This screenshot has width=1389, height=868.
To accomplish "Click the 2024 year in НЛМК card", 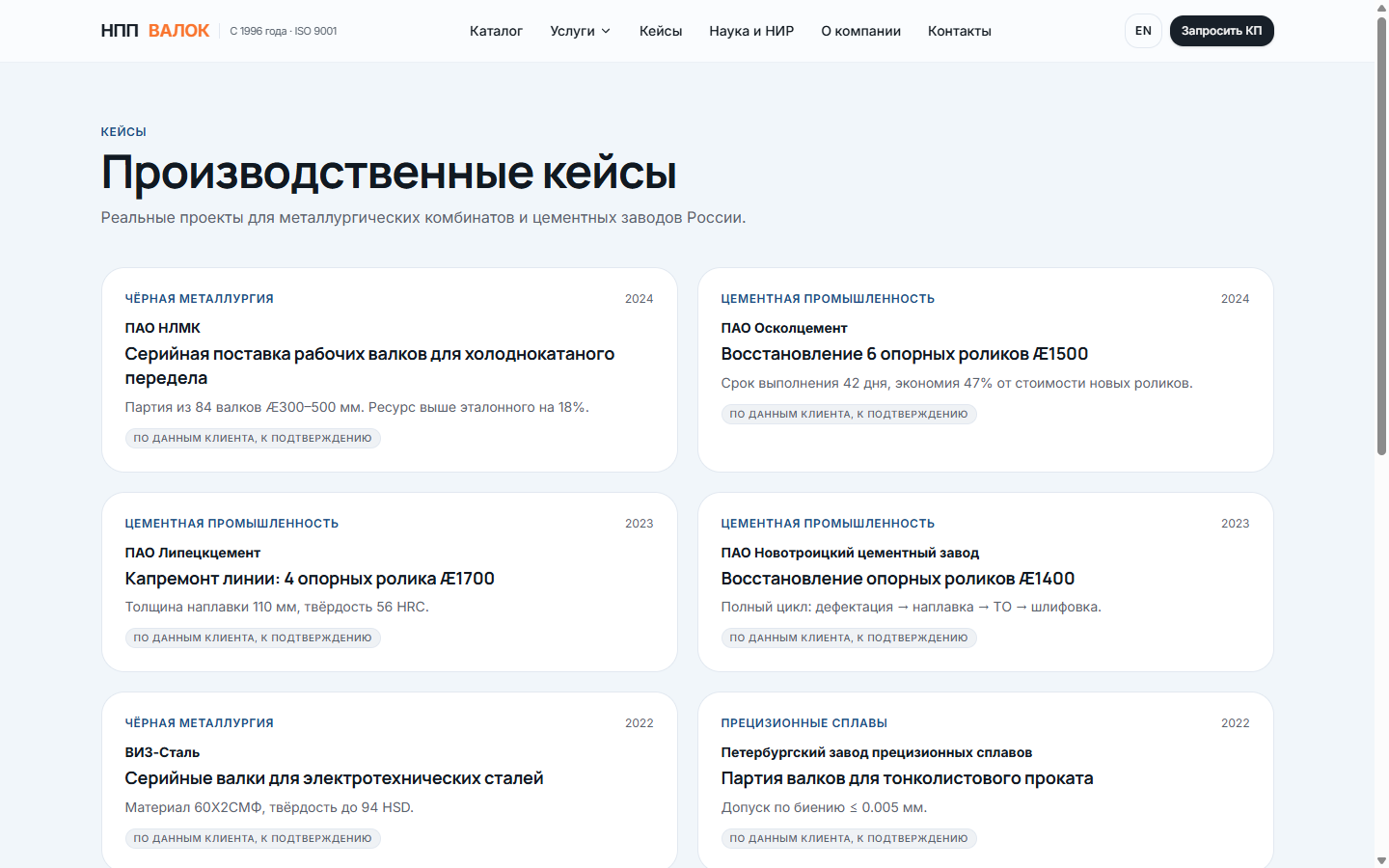I will point(640,299).
